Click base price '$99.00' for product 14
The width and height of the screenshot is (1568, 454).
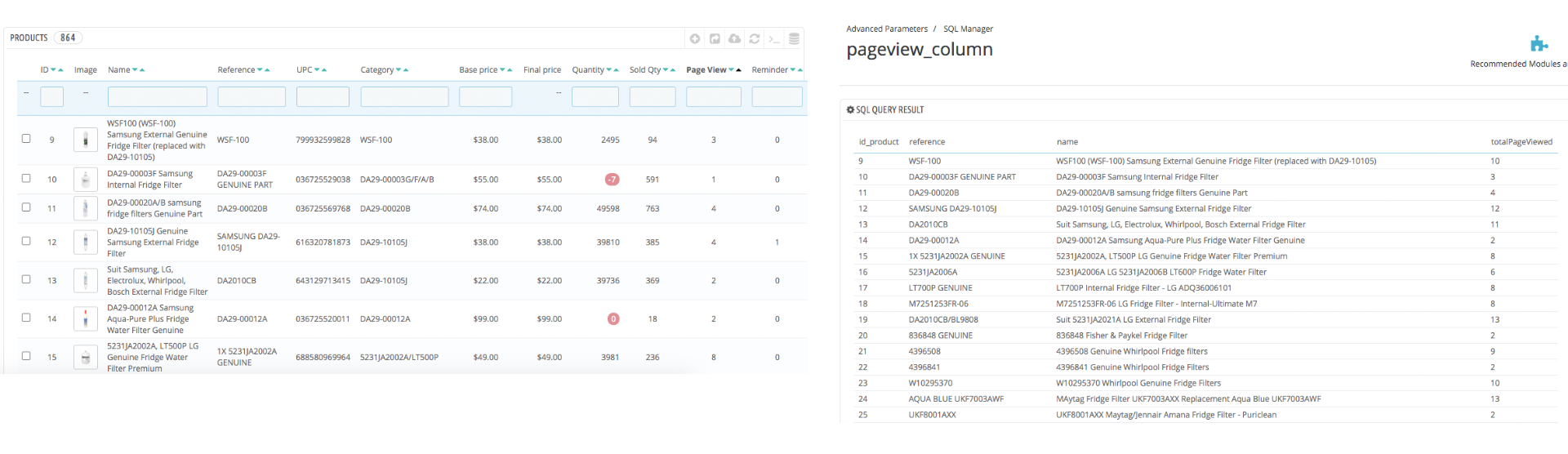point(485,318)
